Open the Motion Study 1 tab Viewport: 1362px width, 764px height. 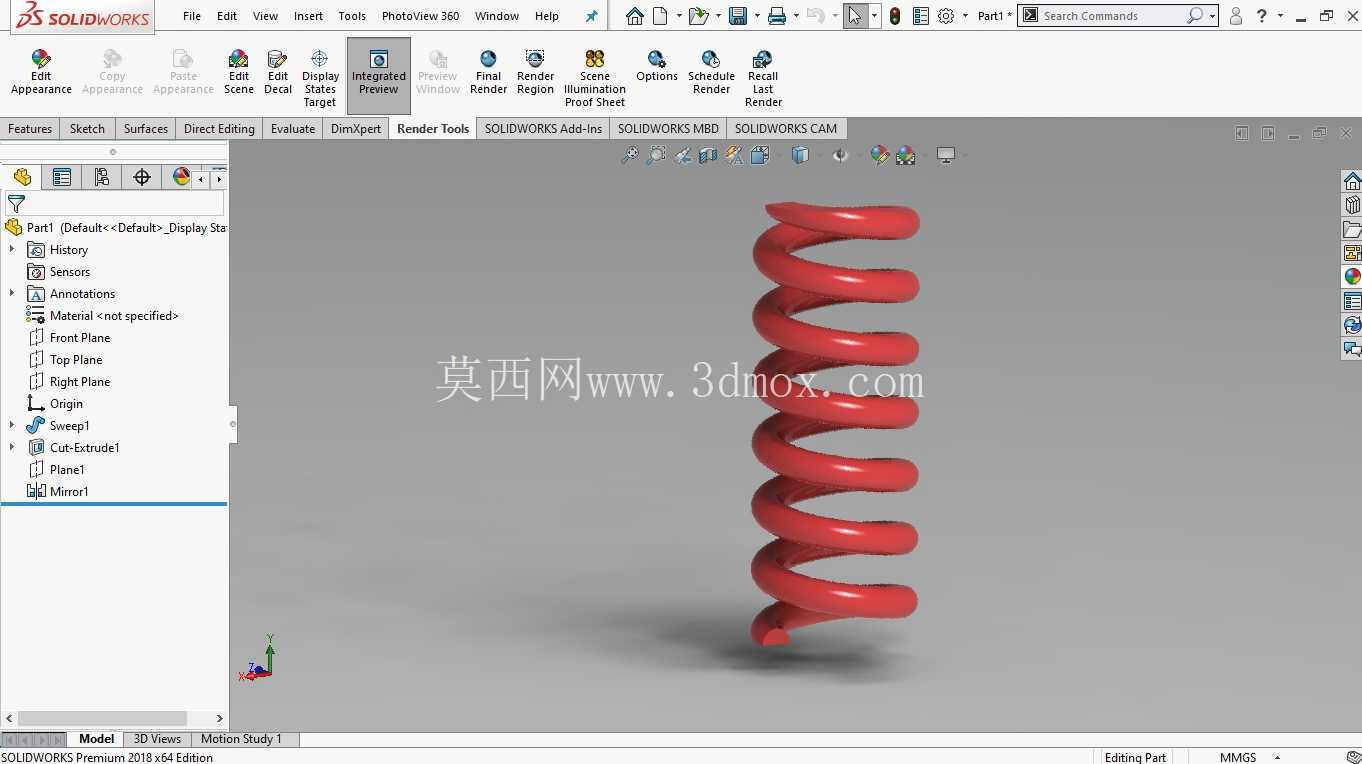tap(241, 739)
